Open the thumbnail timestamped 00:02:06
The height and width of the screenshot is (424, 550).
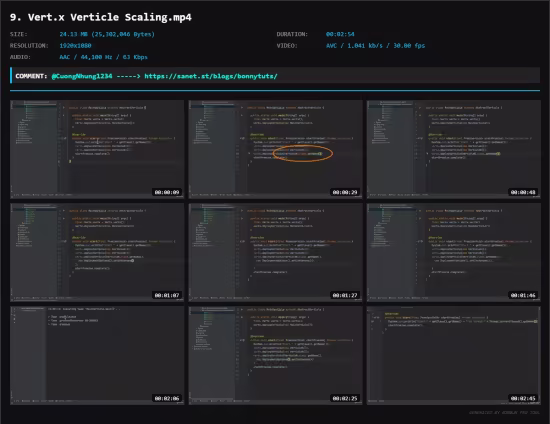[x=97, y=356]
